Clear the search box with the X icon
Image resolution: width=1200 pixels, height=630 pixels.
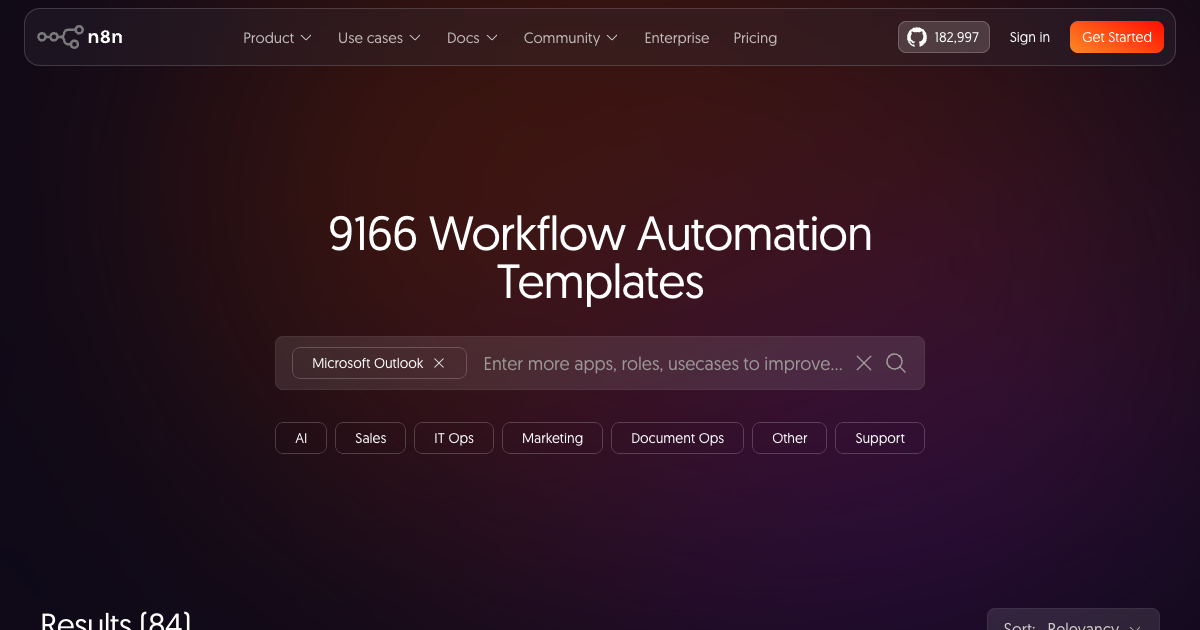point(863,363)
